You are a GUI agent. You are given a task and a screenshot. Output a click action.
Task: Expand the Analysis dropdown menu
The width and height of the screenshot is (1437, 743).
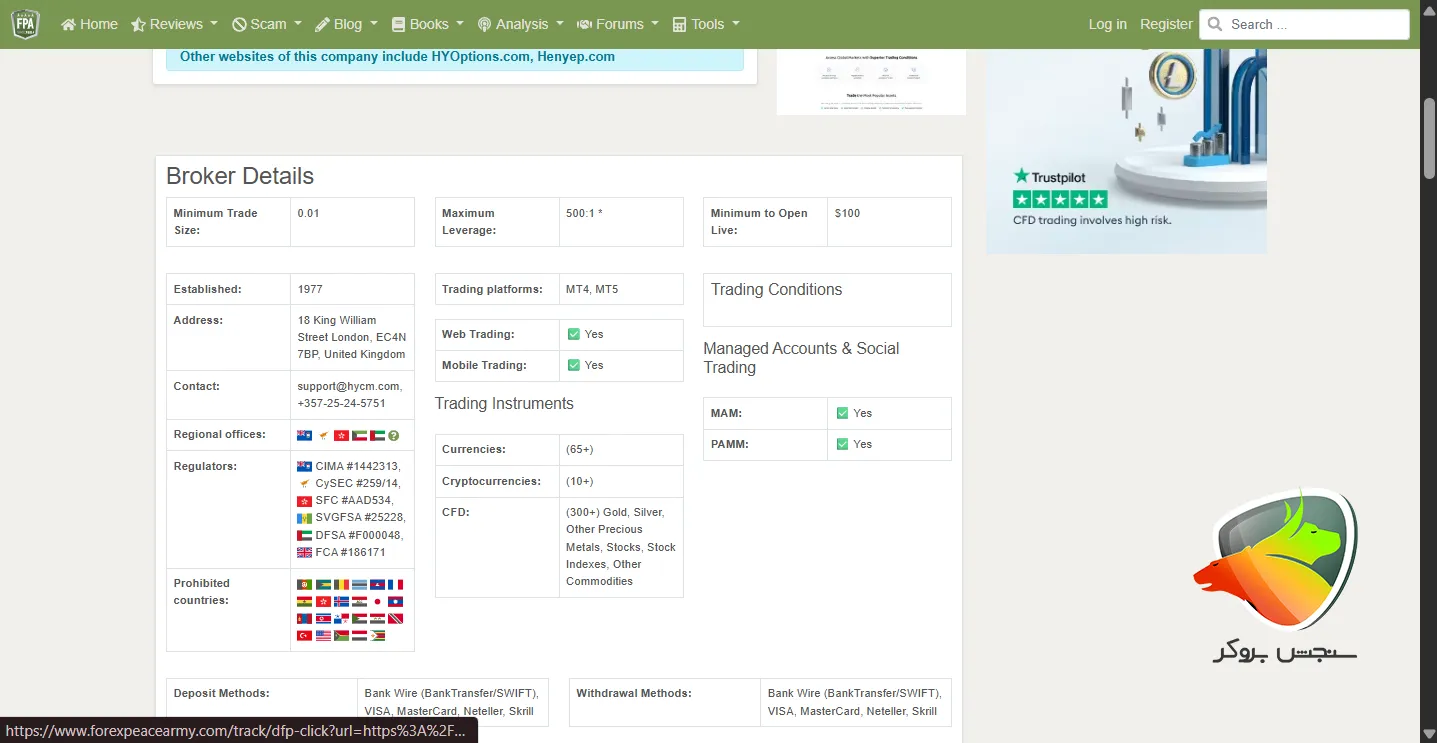[x=520, y=24]
